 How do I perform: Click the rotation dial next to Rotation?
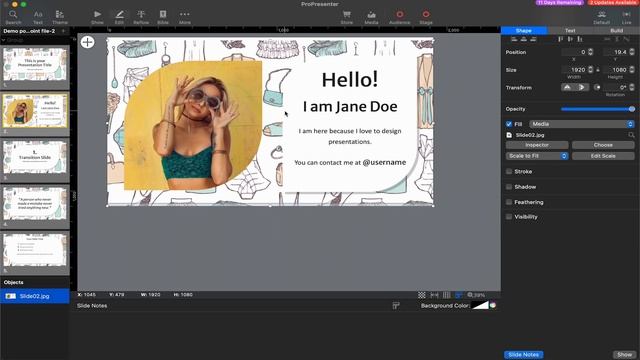[597, 87]
